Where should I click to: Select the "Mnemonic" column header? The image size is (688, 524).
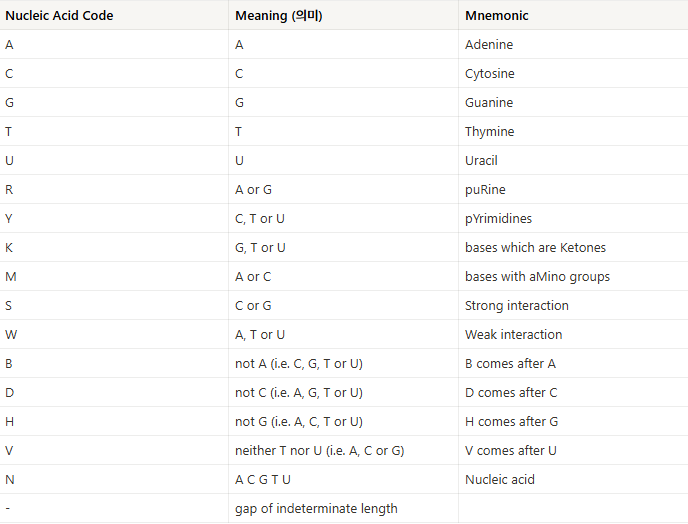pyautogui.click(x=497, y=16)
